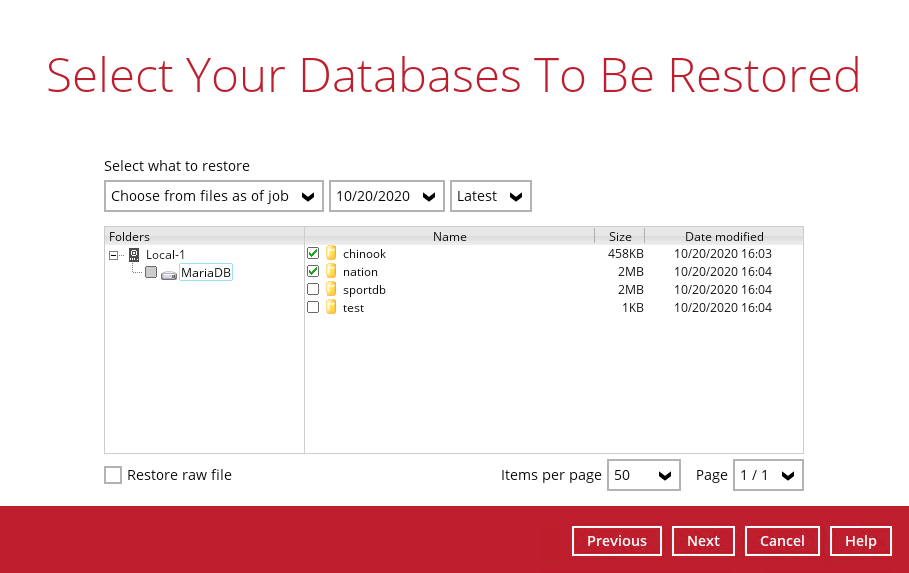Toggle the MariaDB folder tree checkbox
The width and height of the screenshot is (909, 573).
pyautogui.click(x=151, y=273)
